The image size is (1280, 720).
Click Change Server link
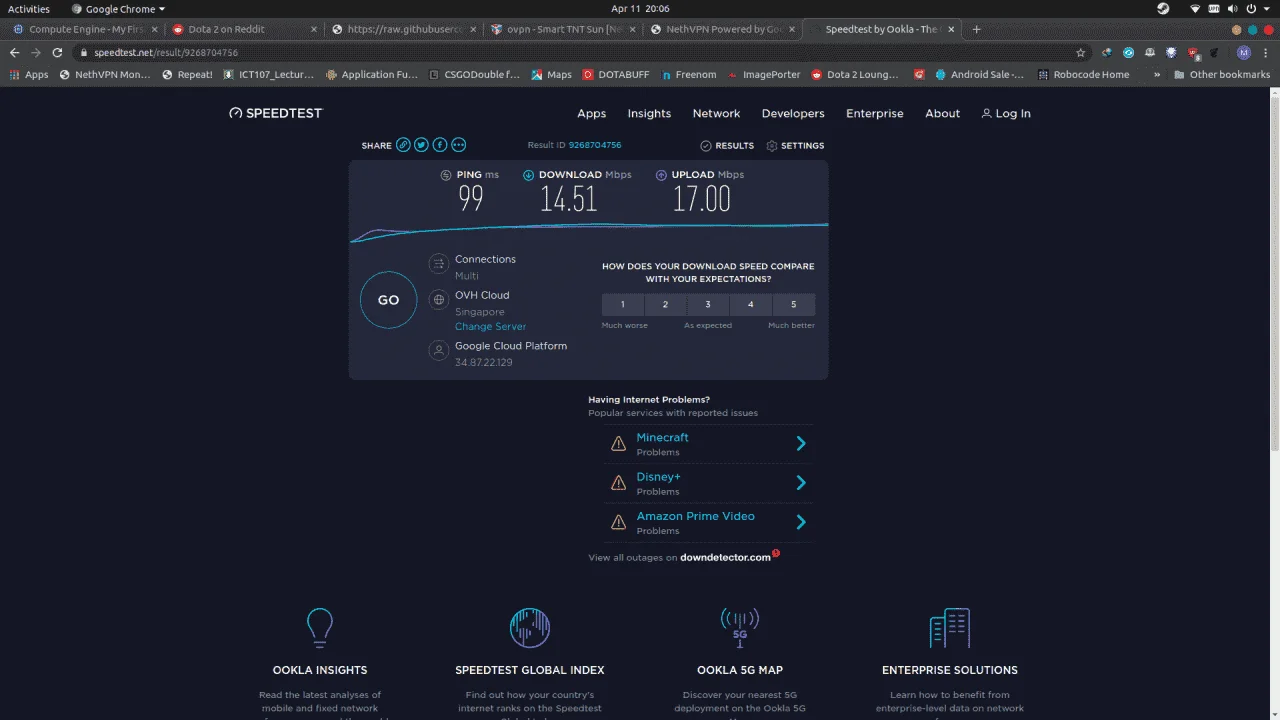[490, 327]
